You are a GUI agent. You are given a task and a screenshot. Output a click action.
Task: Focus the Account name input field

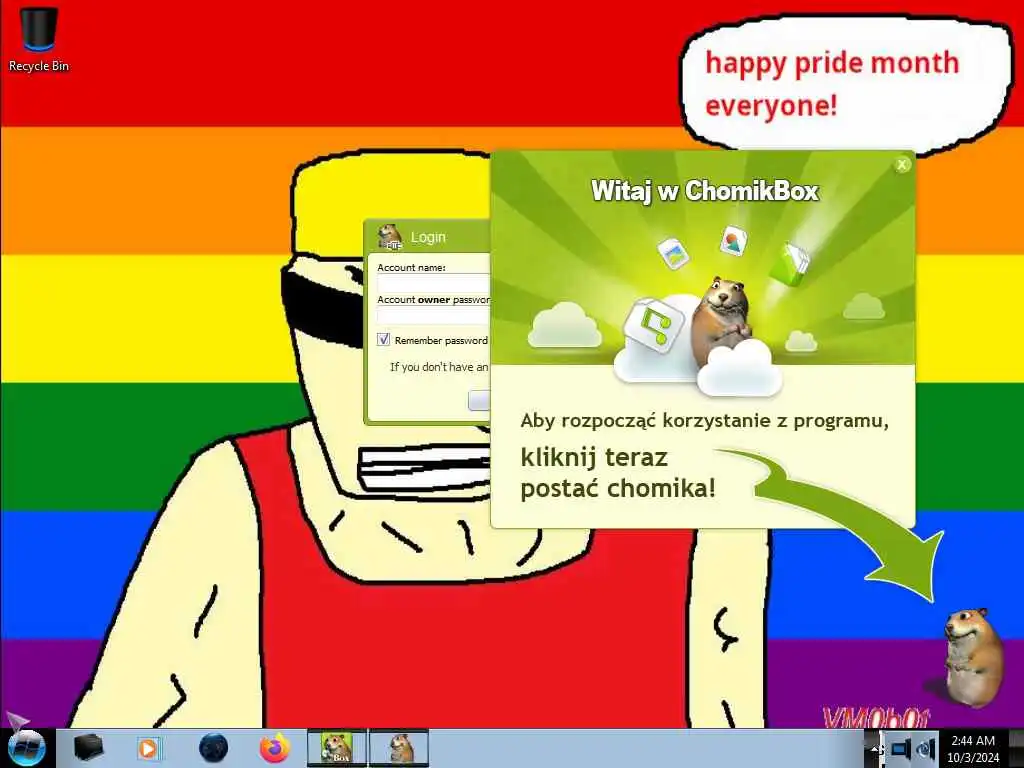434,283
